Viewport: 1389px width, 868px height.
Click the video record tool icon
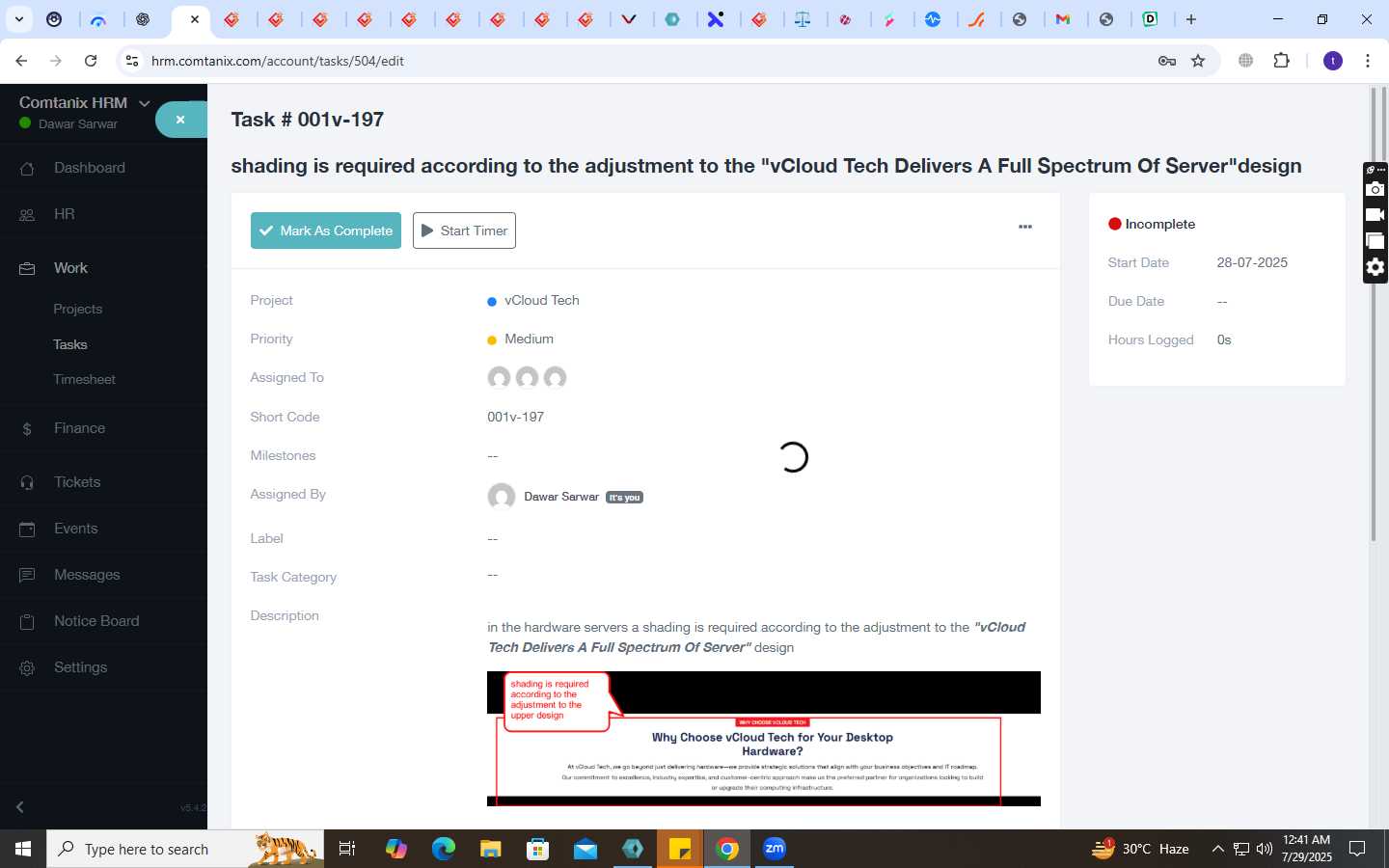(1375, 215)
